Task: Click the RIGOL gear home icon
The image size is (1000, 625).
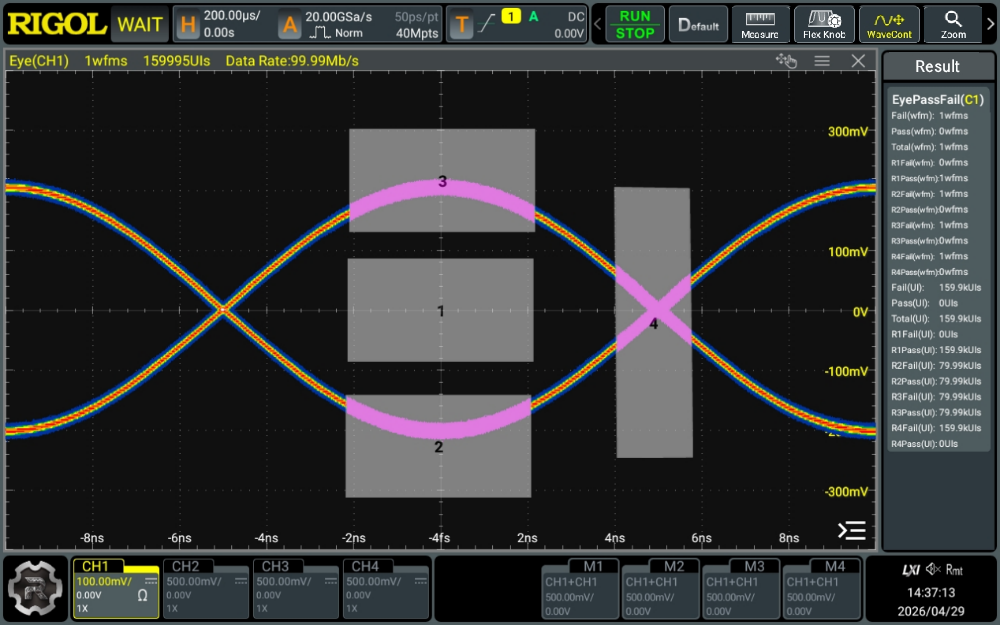Action: pos(36,588)
